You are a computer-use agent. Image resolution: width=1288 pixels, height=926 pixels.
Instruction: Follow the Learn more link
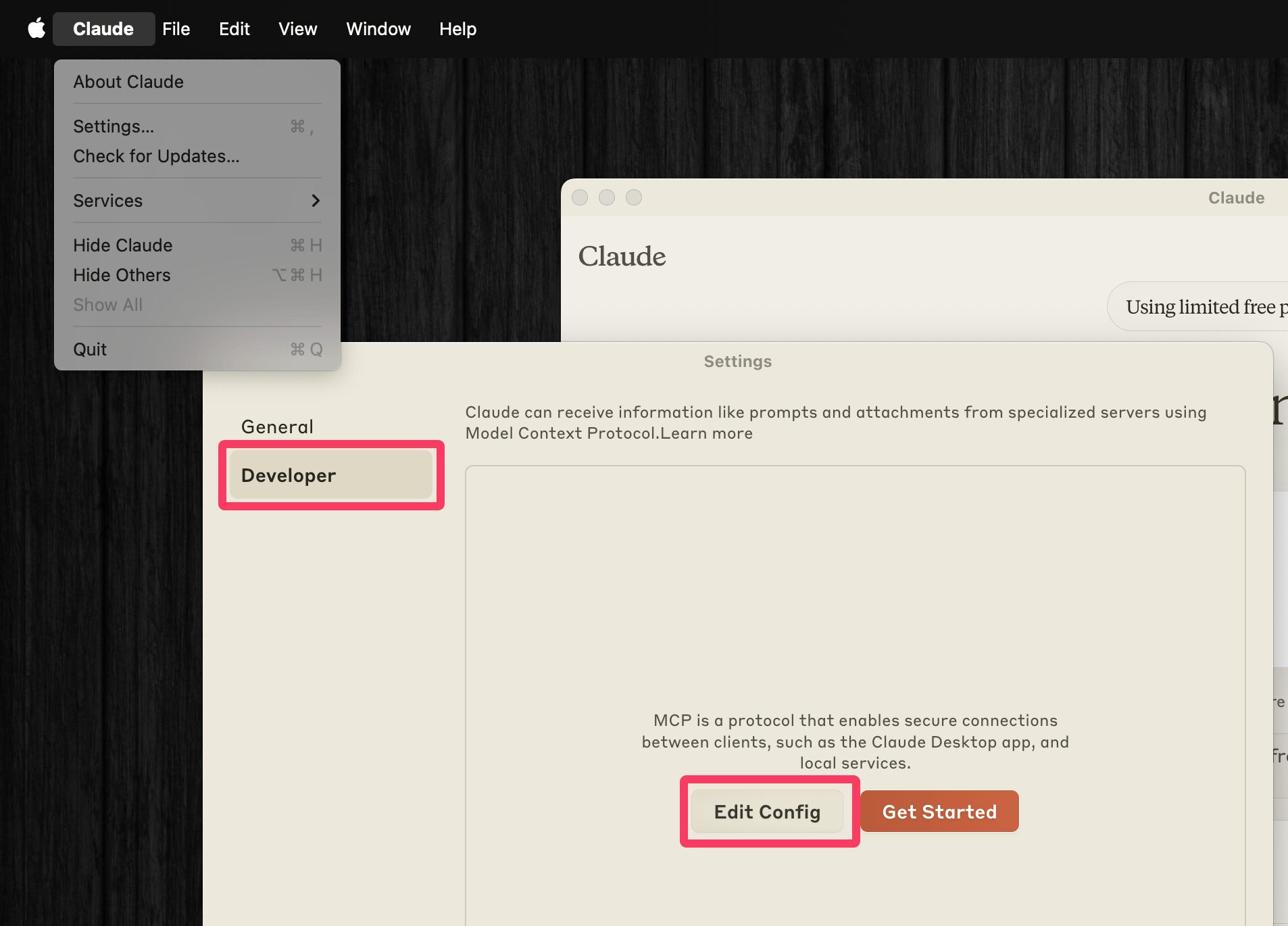click(706, 433)
